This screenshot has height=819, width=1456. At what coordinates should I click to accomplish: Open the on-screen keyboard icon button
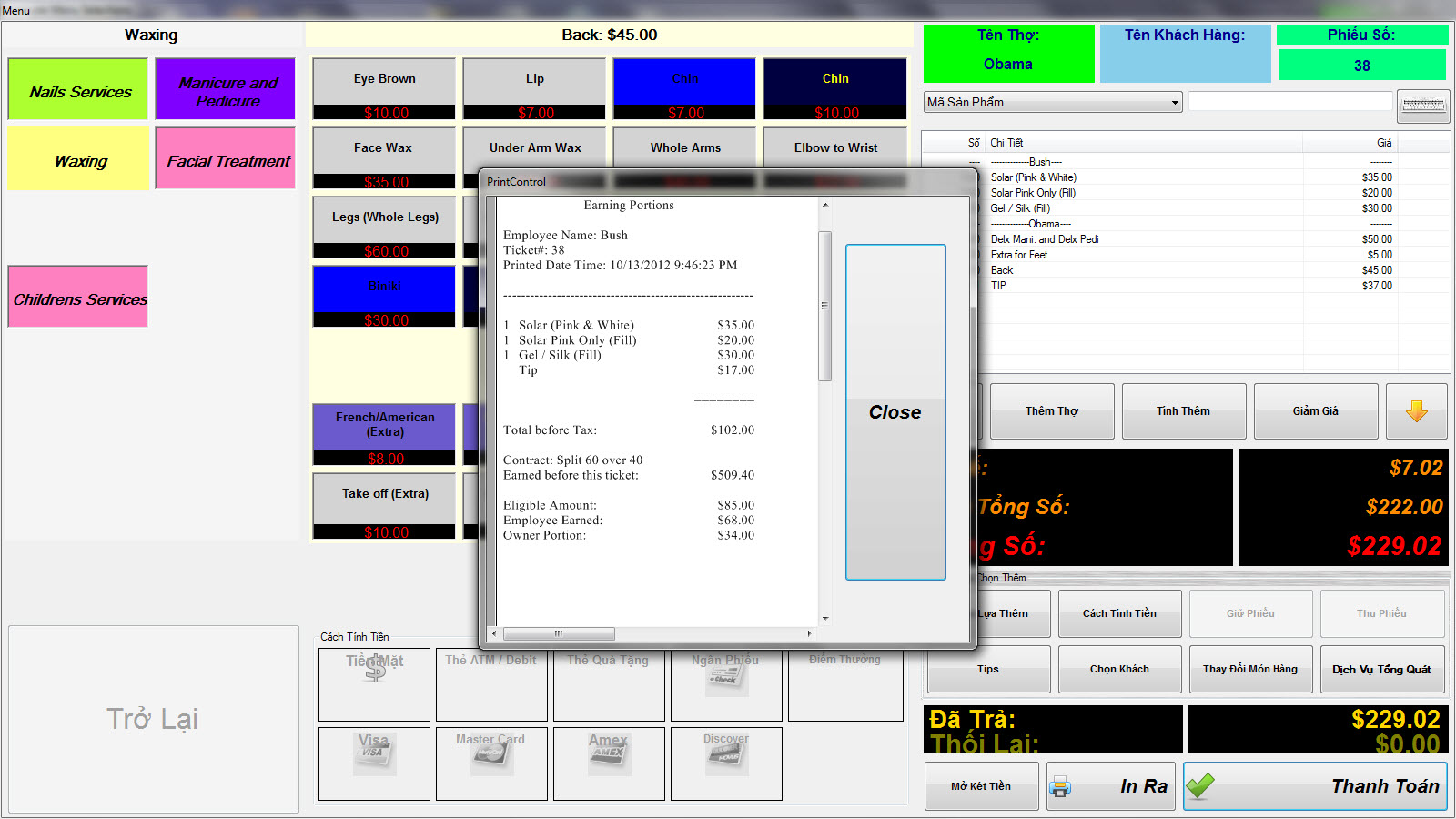(1423, 106)
